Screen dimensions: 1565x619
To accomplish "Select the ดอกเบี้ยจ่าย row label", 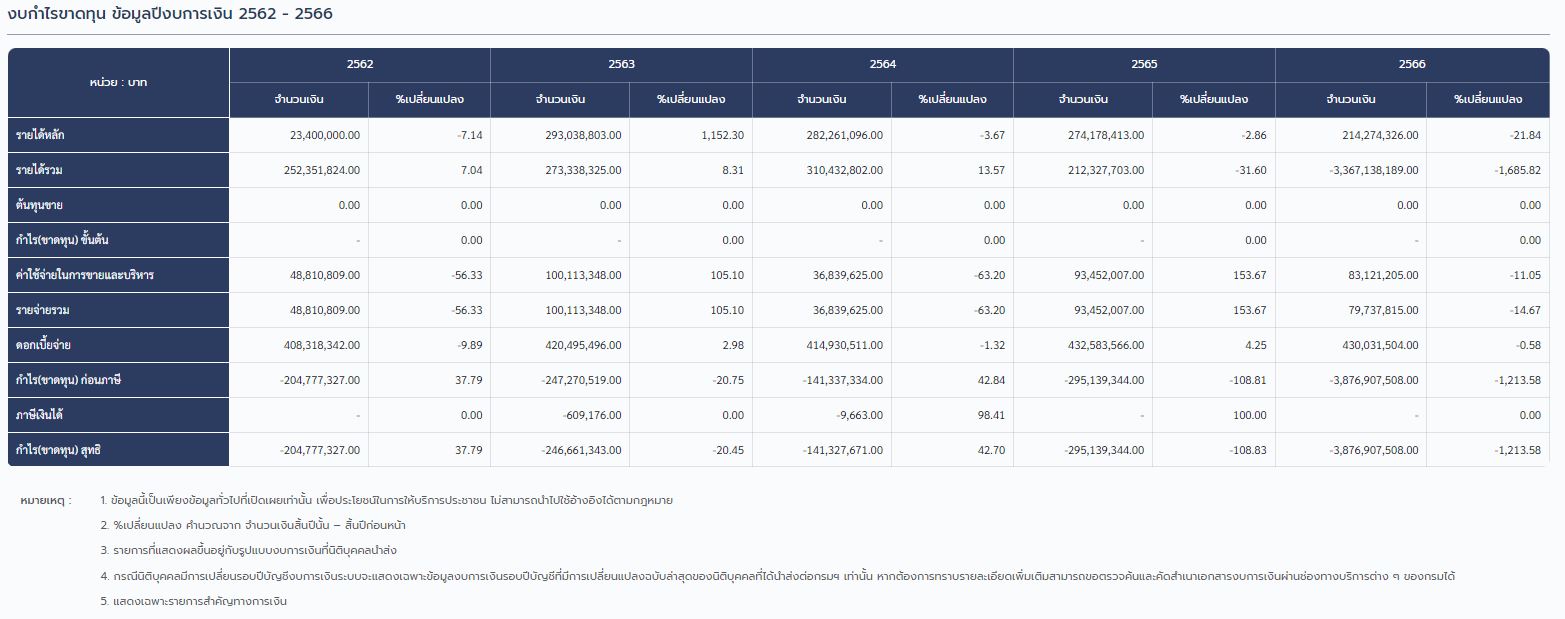I will click(43, 345).
